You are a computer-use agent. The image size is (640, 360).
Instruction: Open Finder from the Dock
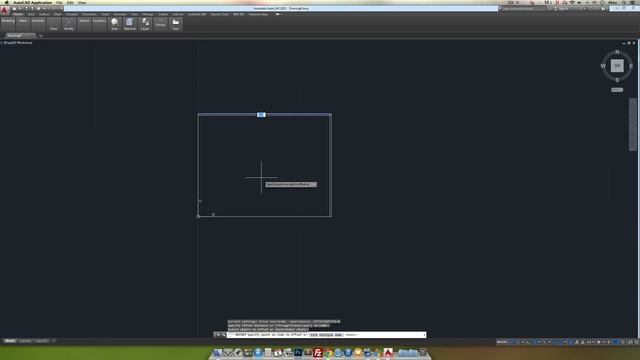218,353
